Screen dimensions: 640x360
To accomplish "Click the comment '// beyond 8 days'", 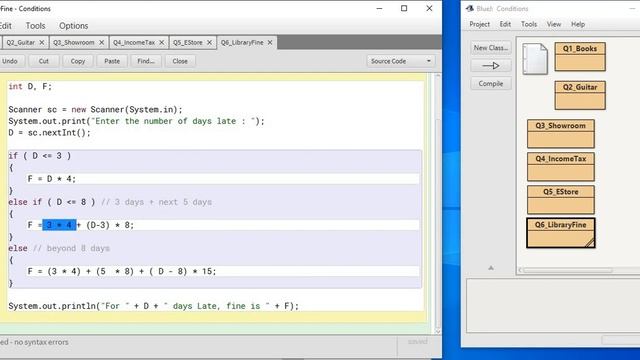I will [x=71, y=248].
